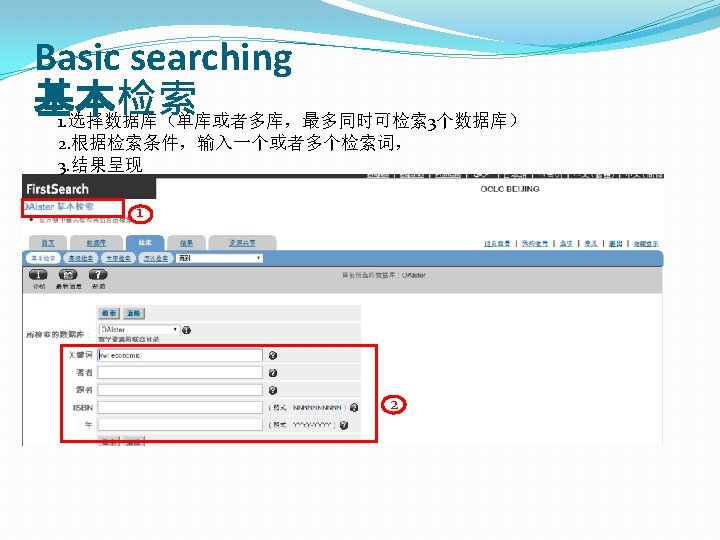
Task: Click the top 清除 clear button
Action: point(134,313)
